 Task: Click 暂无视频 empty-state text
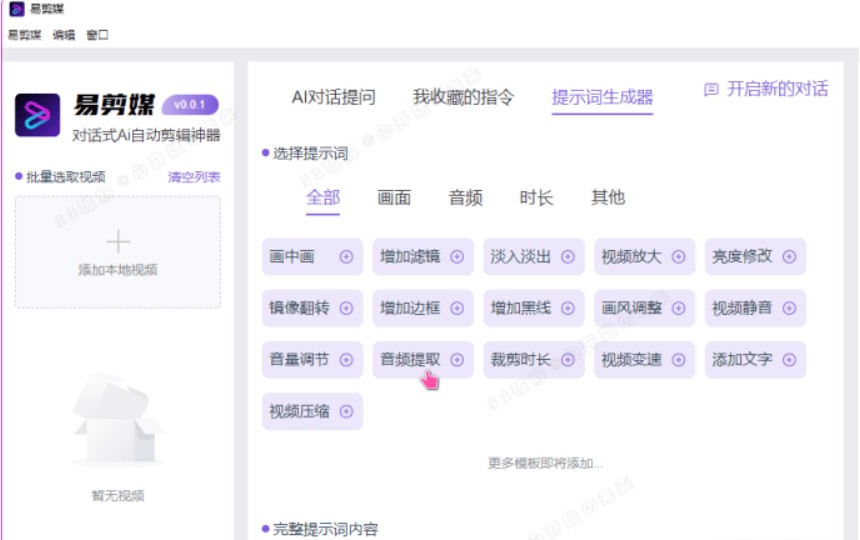tap(118, 496)
